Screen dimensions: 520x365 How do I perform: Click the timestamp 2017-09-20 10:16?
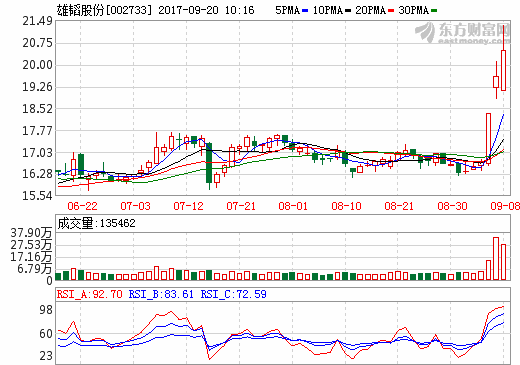click(206, 10)
